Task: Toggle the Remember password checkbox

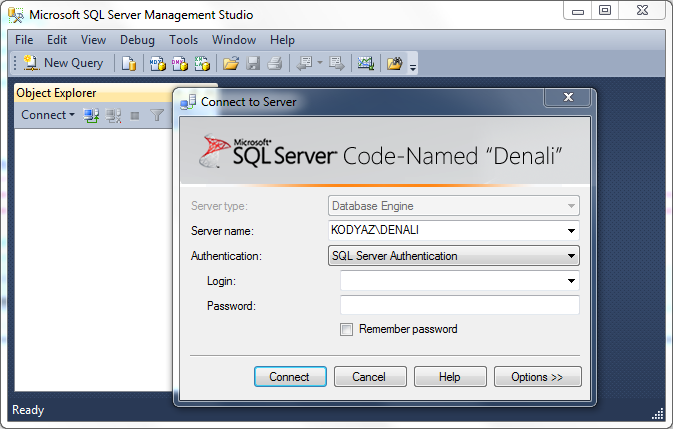Action: click(x=346, y=329)
